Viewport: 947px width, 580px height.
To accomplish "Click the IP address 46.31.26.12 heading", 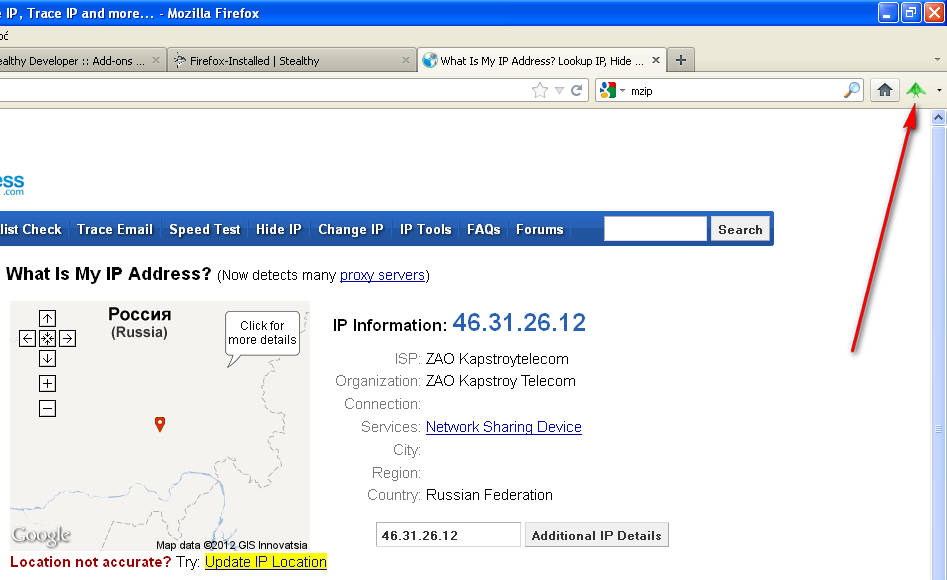I will click(519, 323).
